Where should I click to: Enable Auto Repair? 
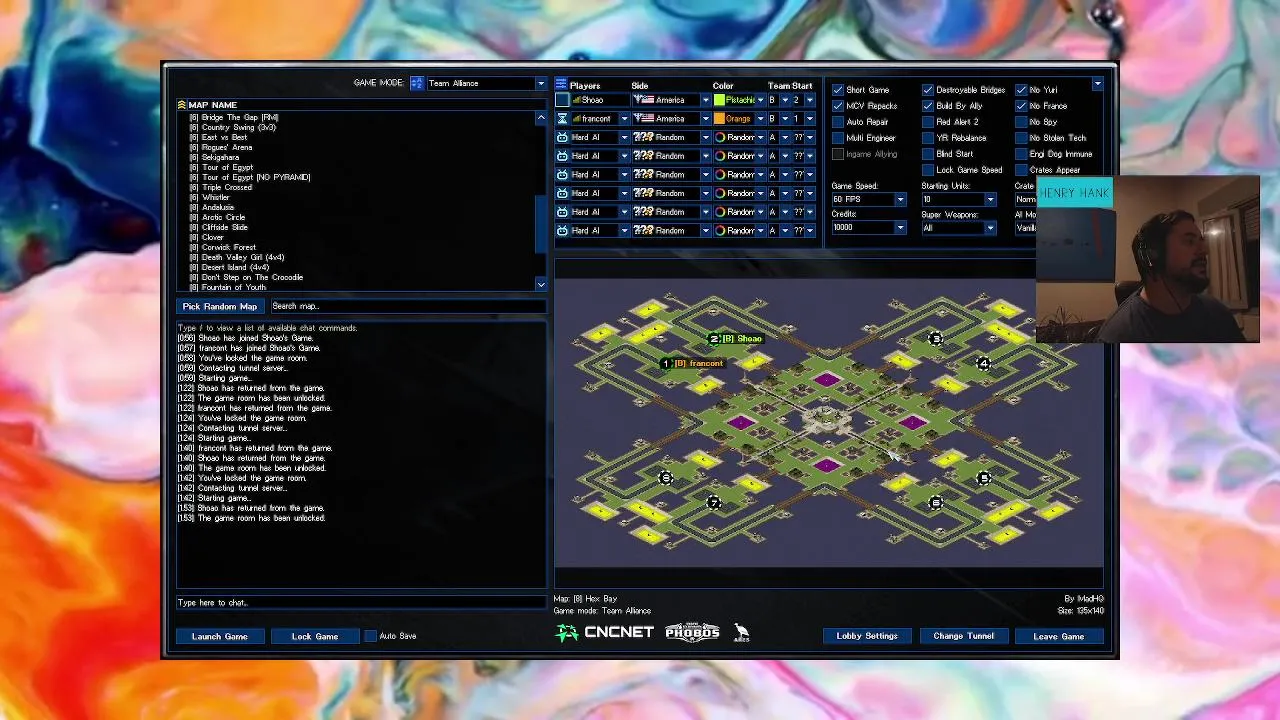838,122
